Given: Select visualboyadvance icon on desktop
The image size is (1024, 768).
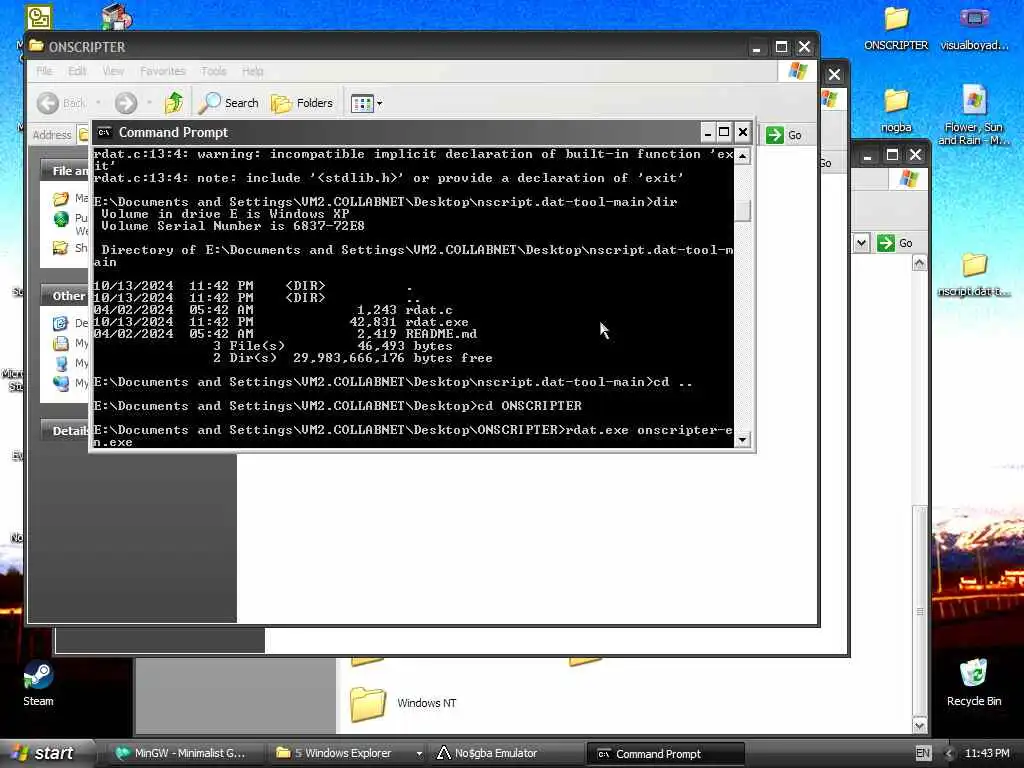Looking at the screenshot, I should pos(974,29).
